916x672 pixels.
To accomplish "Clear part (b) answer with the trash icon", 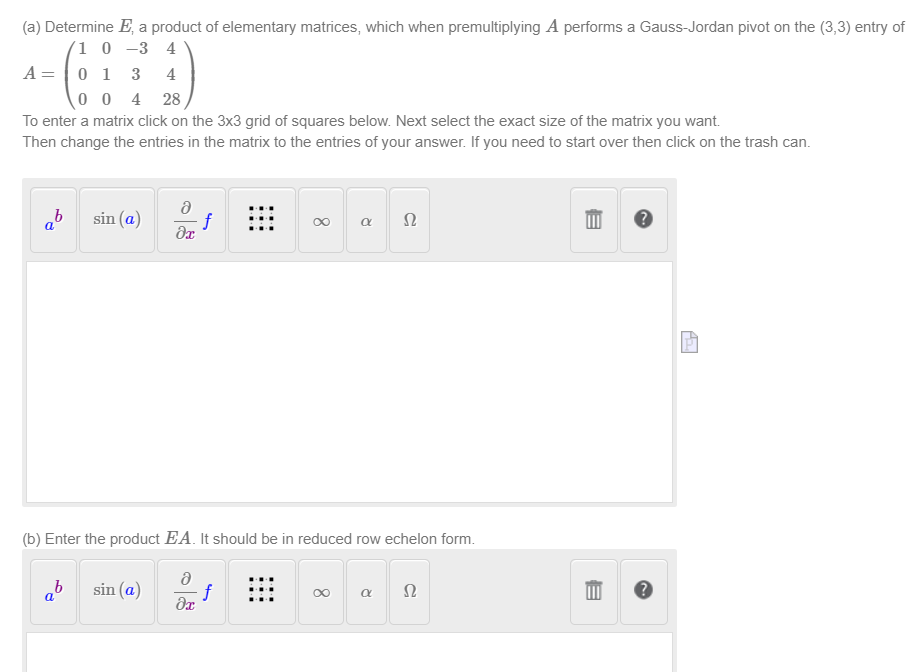I will point(593,592).
